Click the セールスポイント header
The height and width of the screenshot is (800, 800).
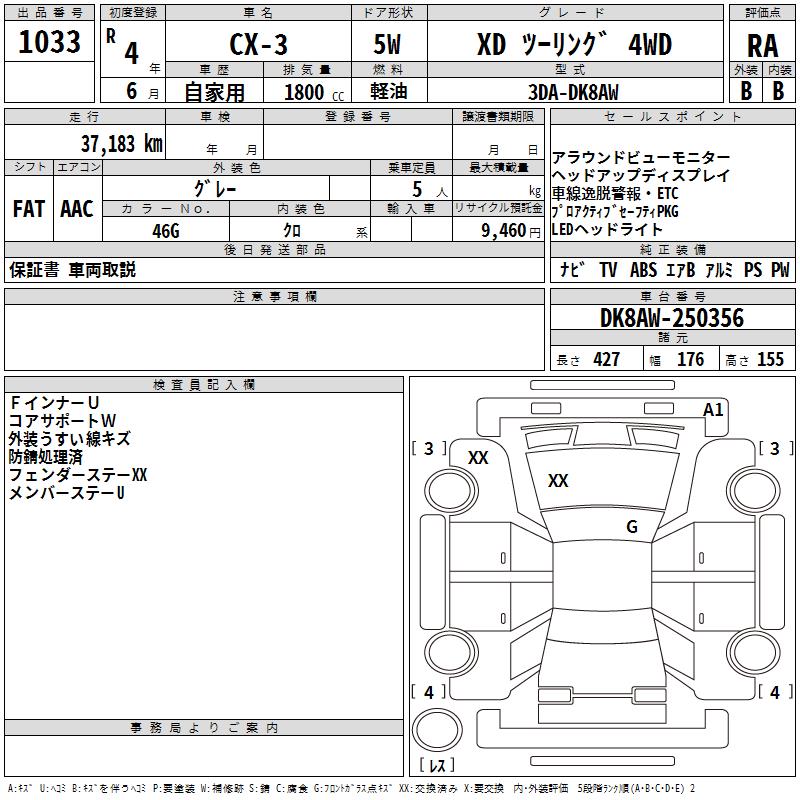point(672,116)
